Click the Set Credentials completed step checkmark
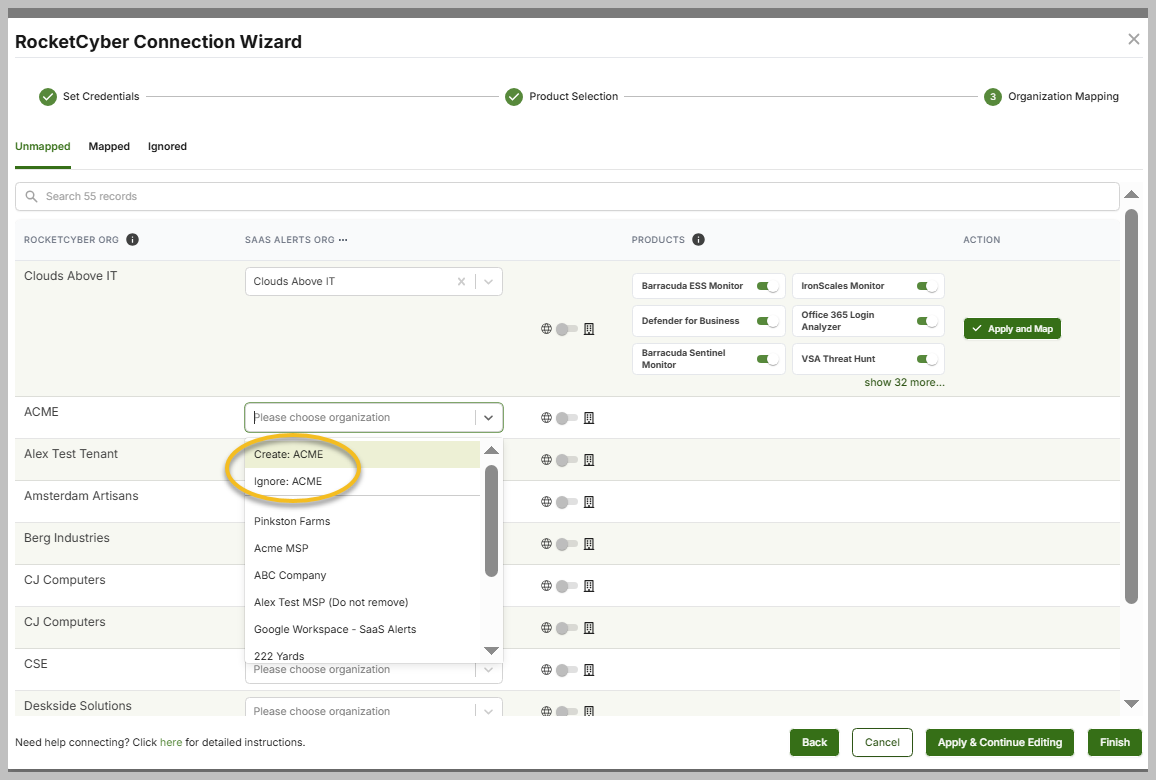This screenshot has width=1156, height=780. pos(48,97)
